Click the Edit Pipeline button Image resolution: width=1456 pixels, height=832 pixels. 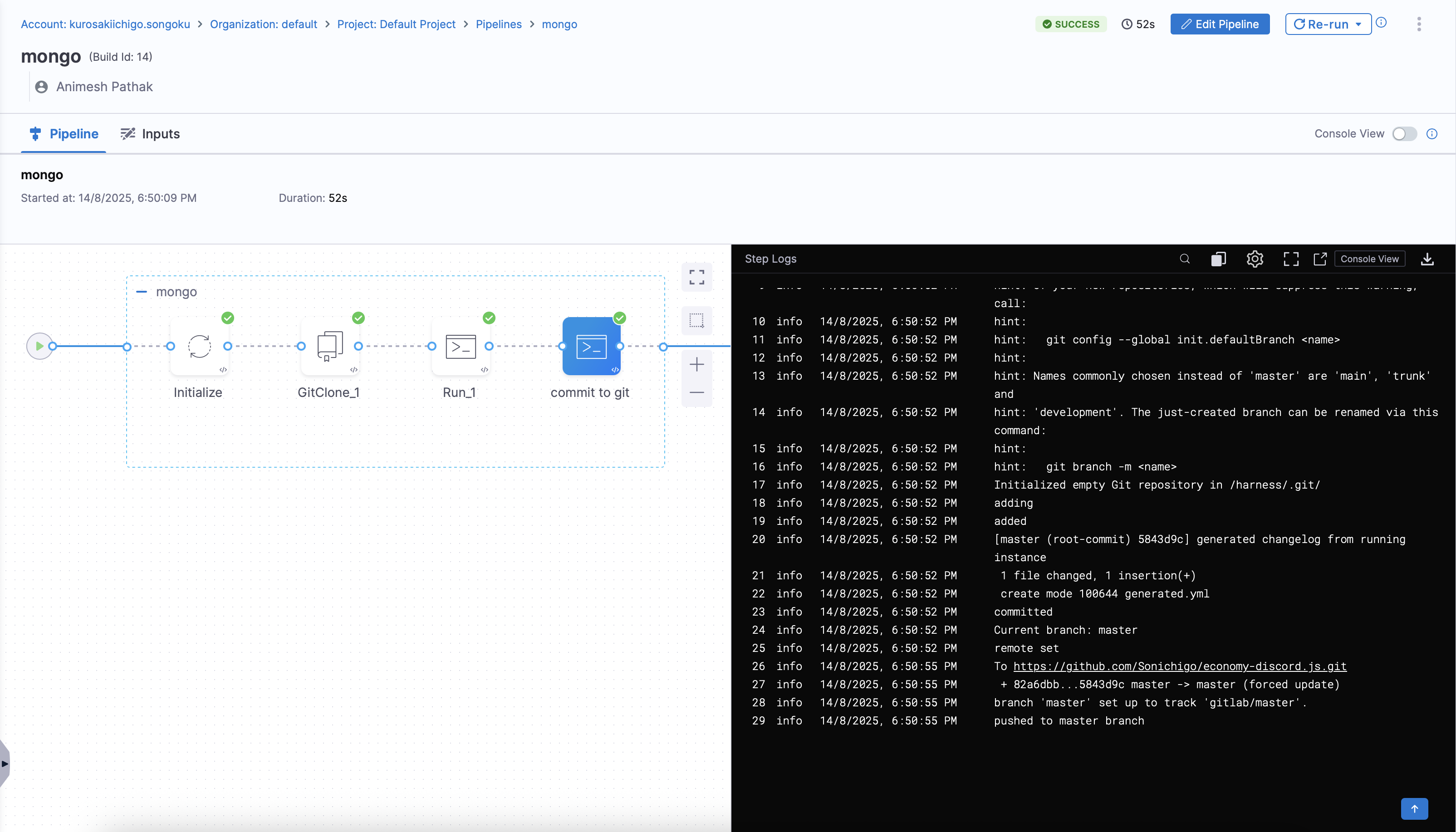click(1220, 24)
